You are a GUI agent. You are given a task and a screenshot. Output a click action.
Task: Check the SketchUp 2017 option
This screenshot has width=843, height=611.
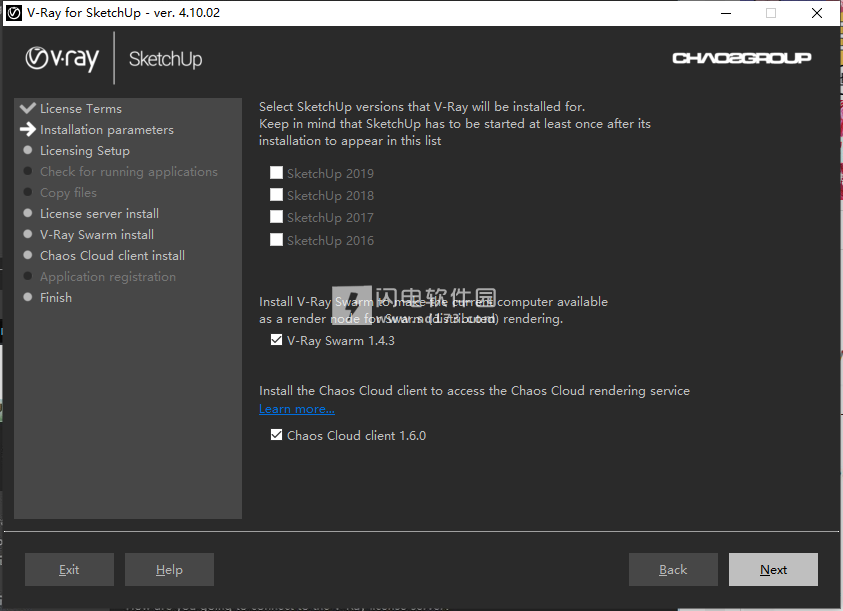point(276,217)
